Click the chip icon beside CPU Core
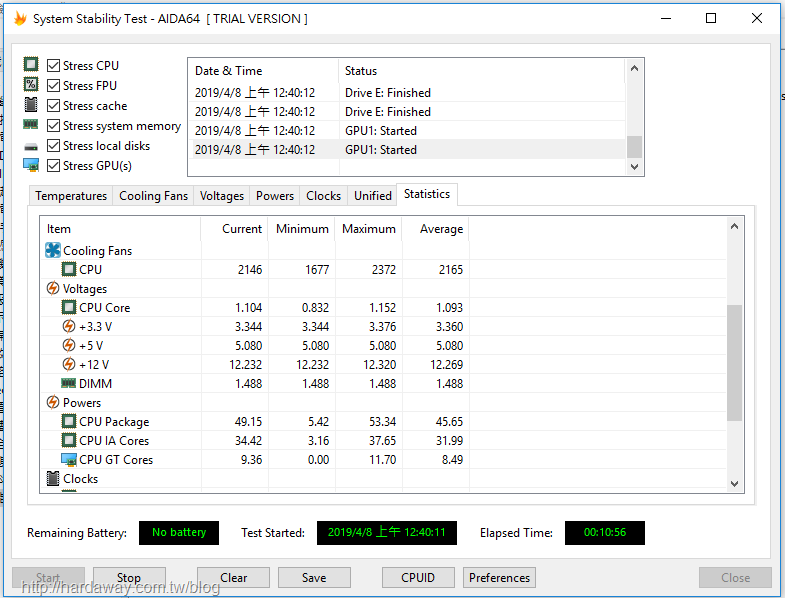 click(x=69, y=307)
